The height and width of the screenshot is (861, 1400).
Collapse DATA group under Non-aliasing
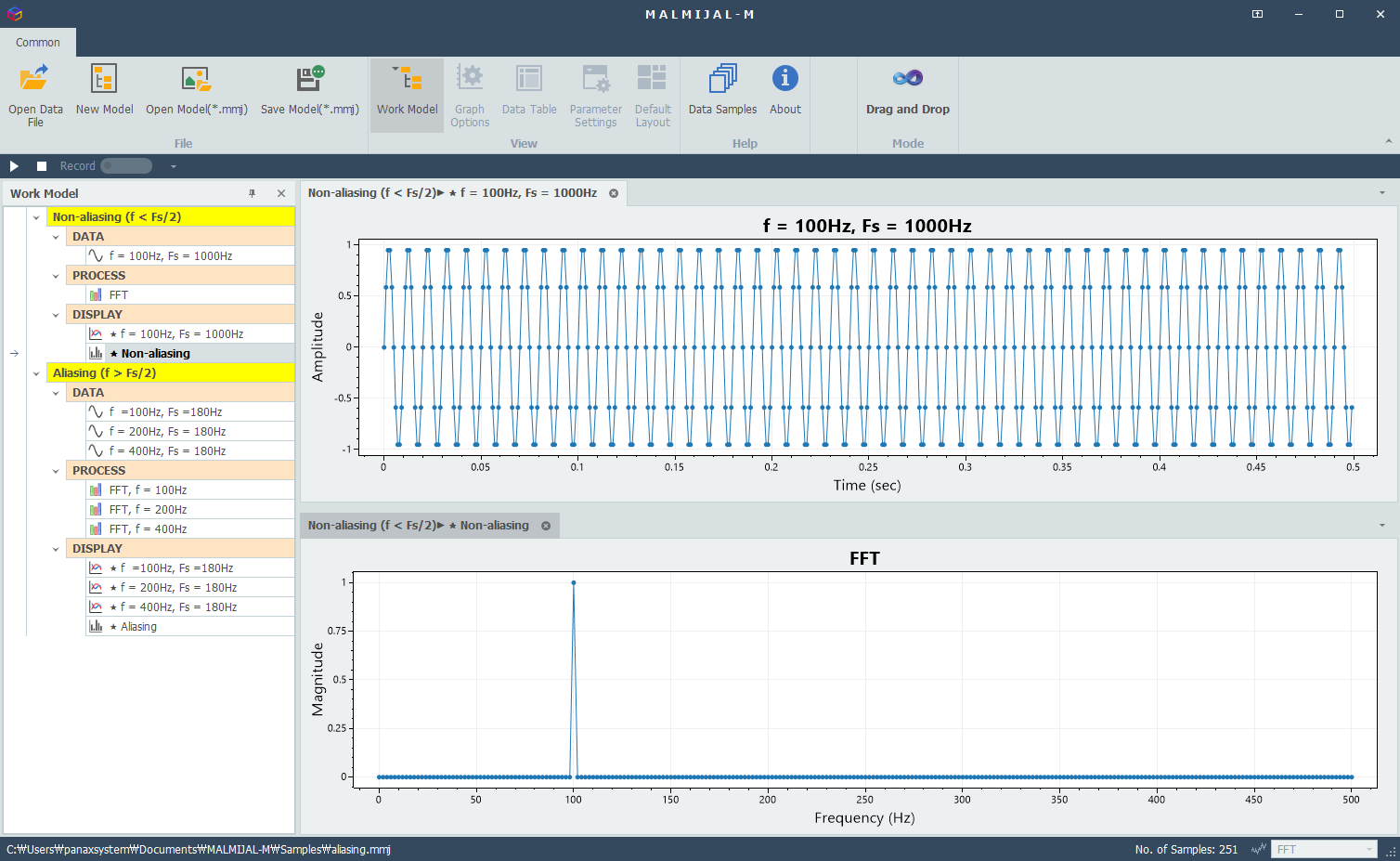[x=56, y=237]
